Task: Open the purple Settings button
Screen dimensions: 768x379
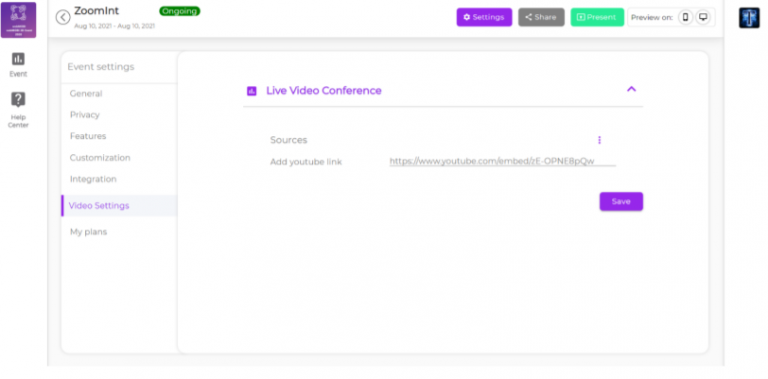Action: (x=484, y=17)
